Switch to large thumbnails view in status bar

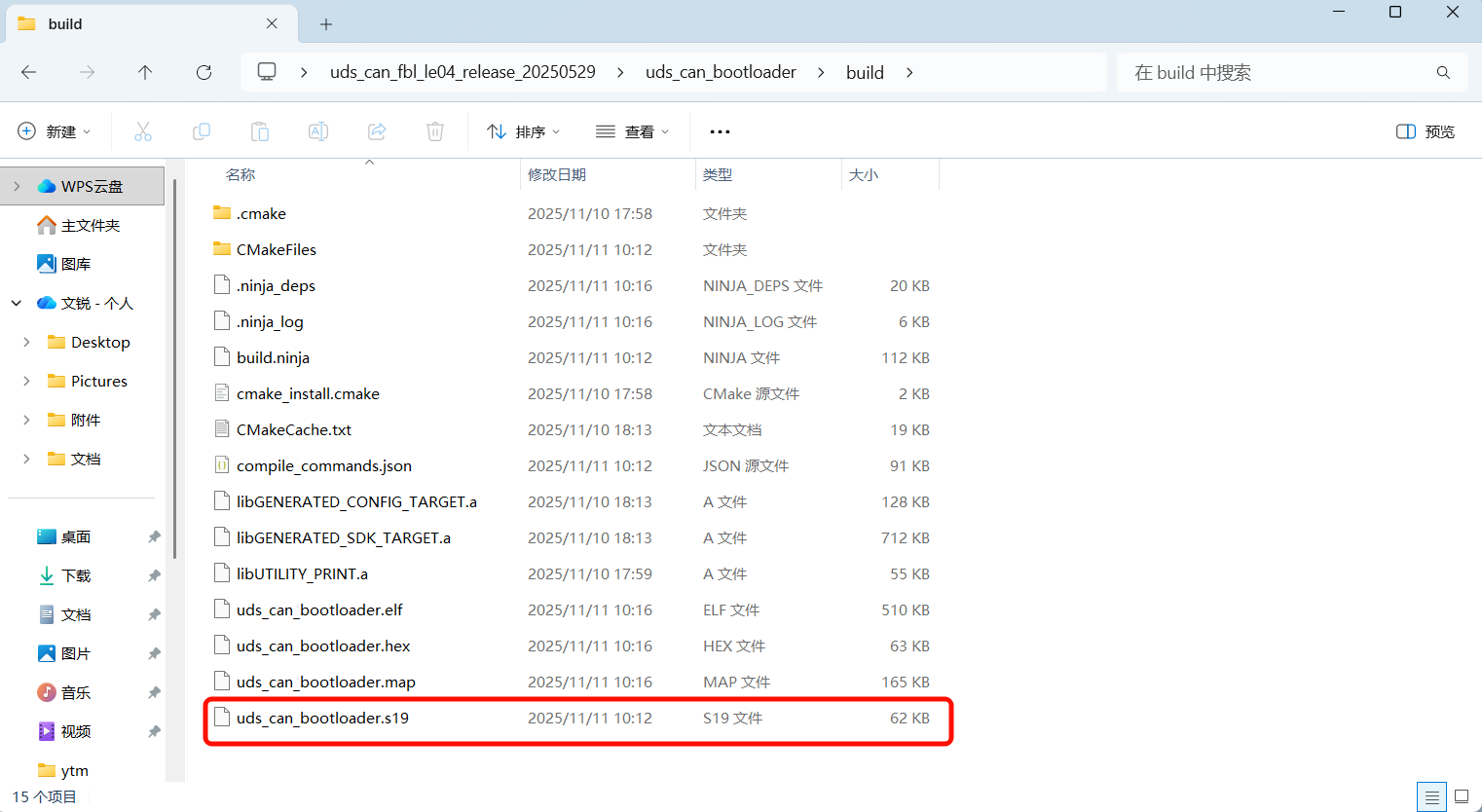click(x=1463, y=796)
